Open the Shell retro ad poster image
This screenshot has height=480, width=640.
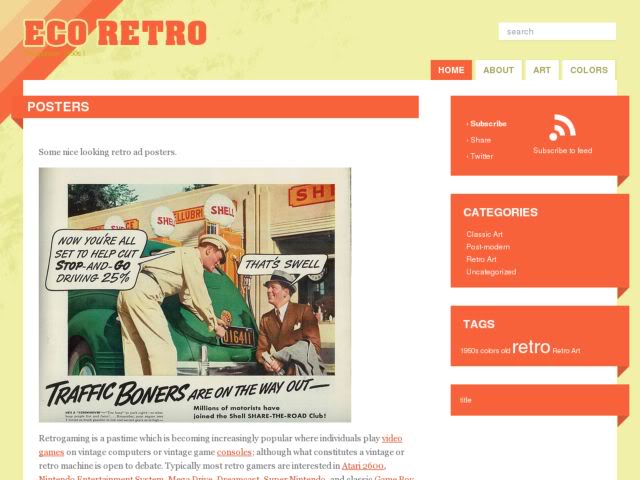195,295
